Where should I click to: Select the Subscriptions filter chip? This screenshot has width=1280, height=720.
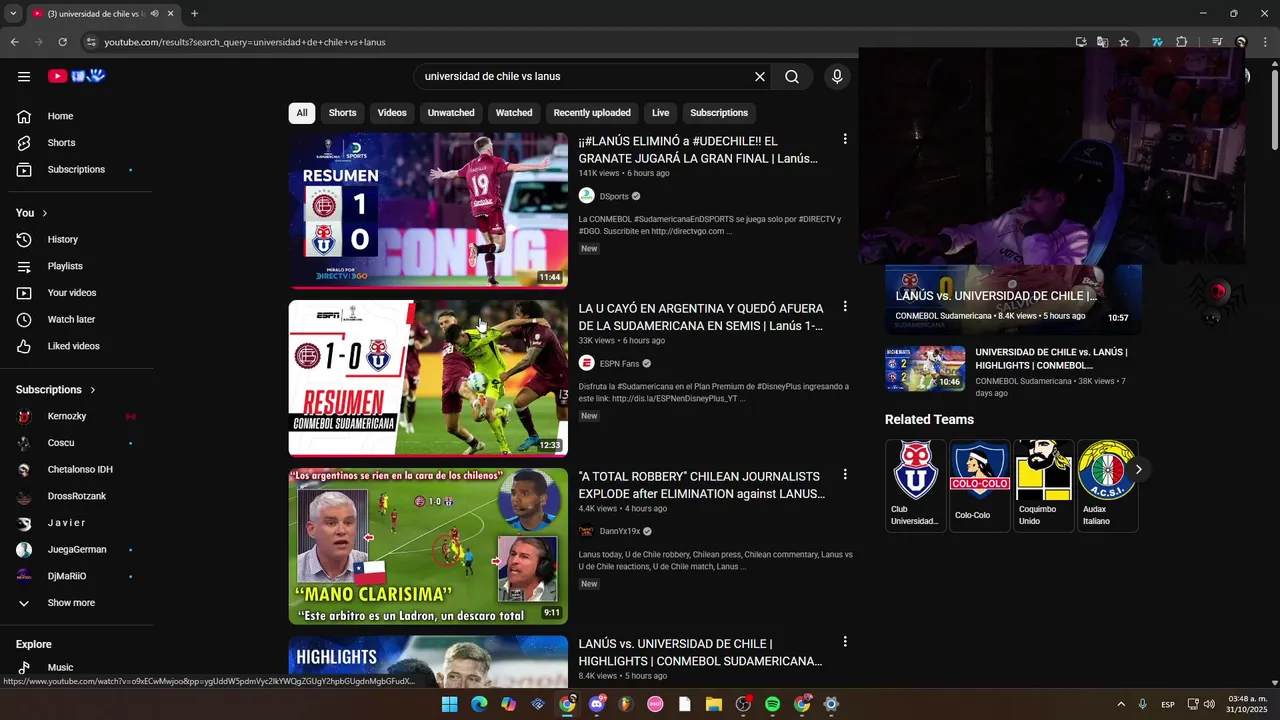coord(719,113)
